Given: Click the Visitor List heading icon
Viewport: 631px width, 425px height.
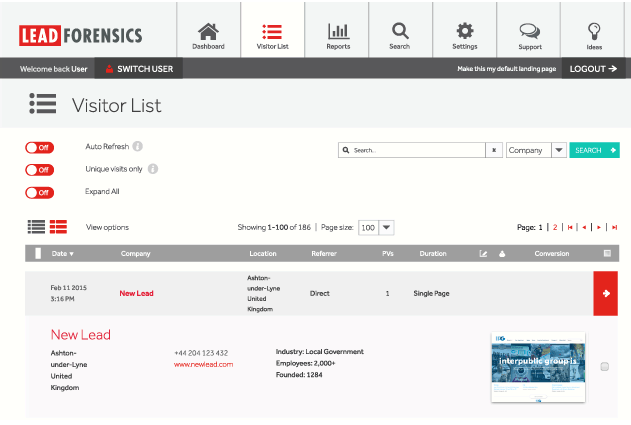Looking at the screenshot, I should pyautogui.click(x=43, y=103).
